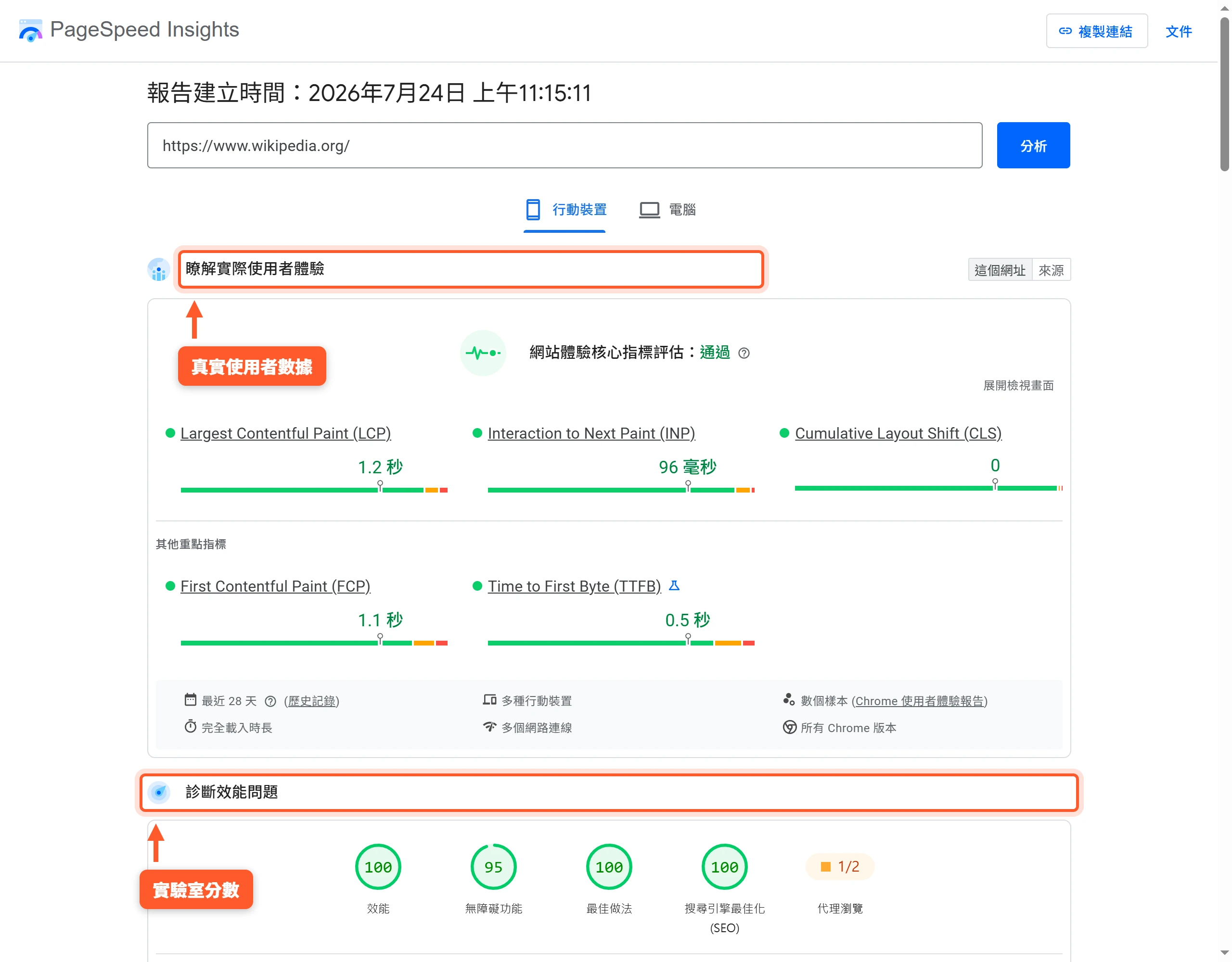Open the Cumulative Layout Shift (CLS) link

coord(898,433)
